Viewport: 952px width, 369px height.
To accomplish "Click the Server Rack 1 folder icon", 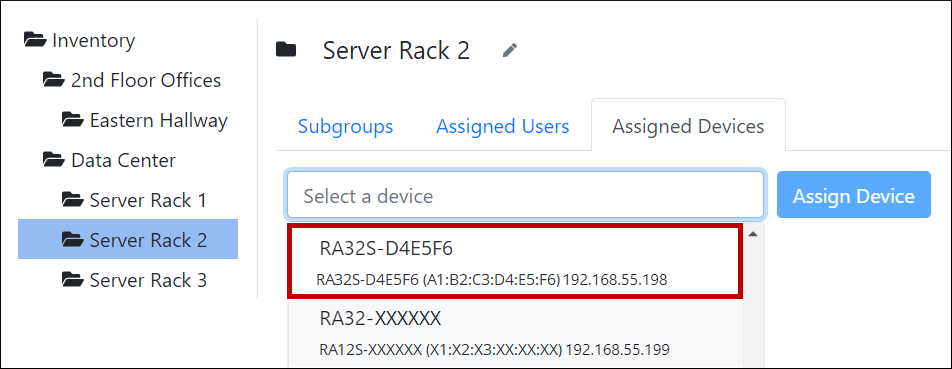I will [x=73, y=200].
